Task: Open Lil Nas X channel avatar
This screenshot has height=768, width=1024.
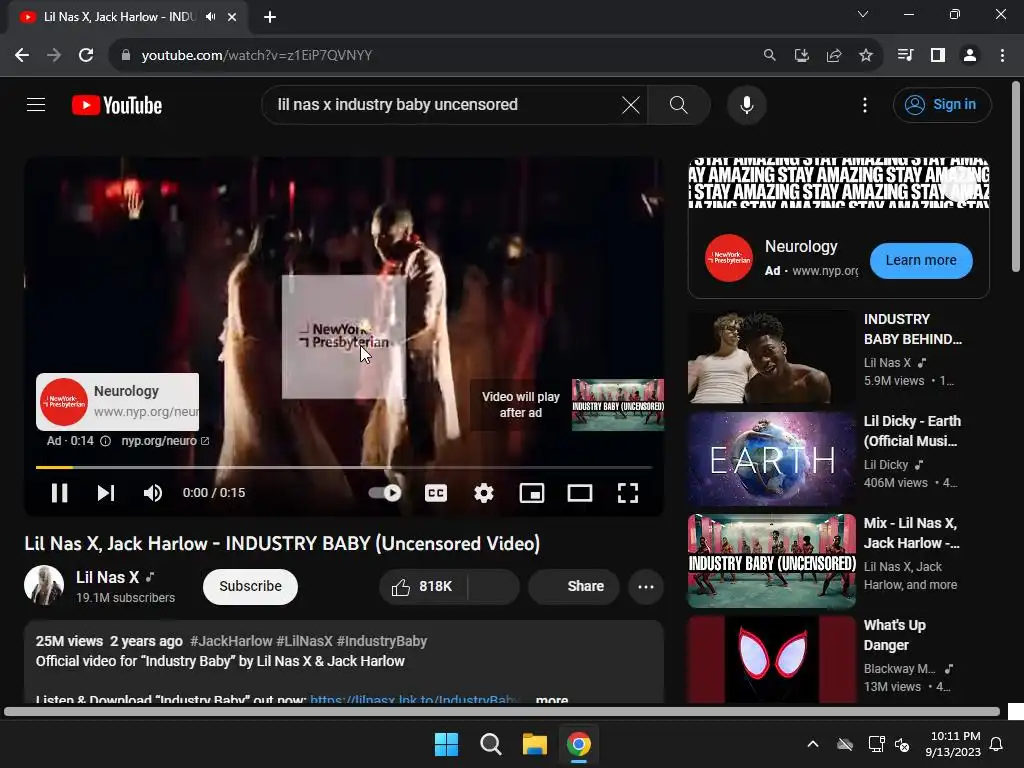Action: coord(44,586)
